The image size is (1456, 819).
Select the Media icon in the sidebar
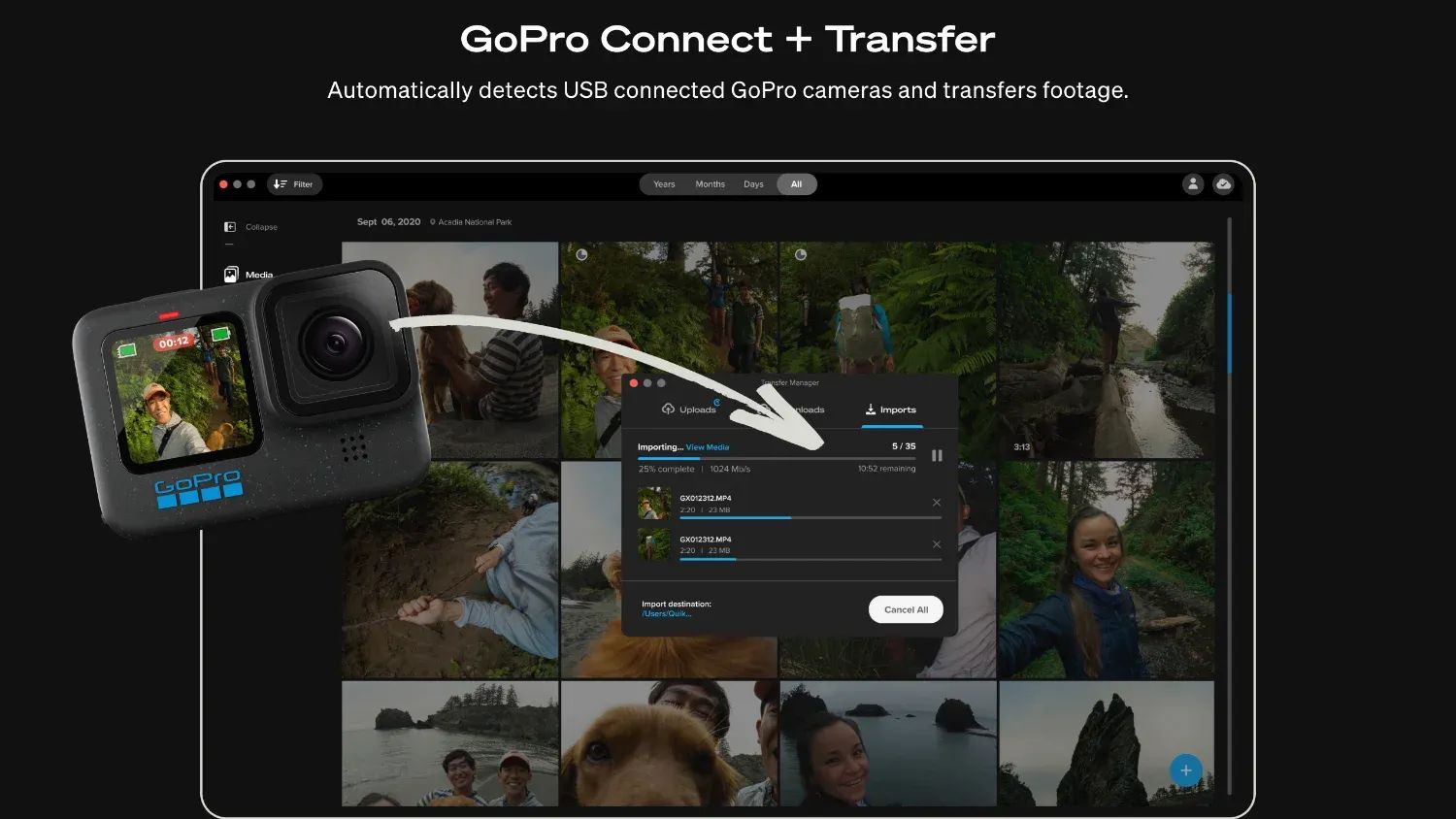tap(230, 274)
